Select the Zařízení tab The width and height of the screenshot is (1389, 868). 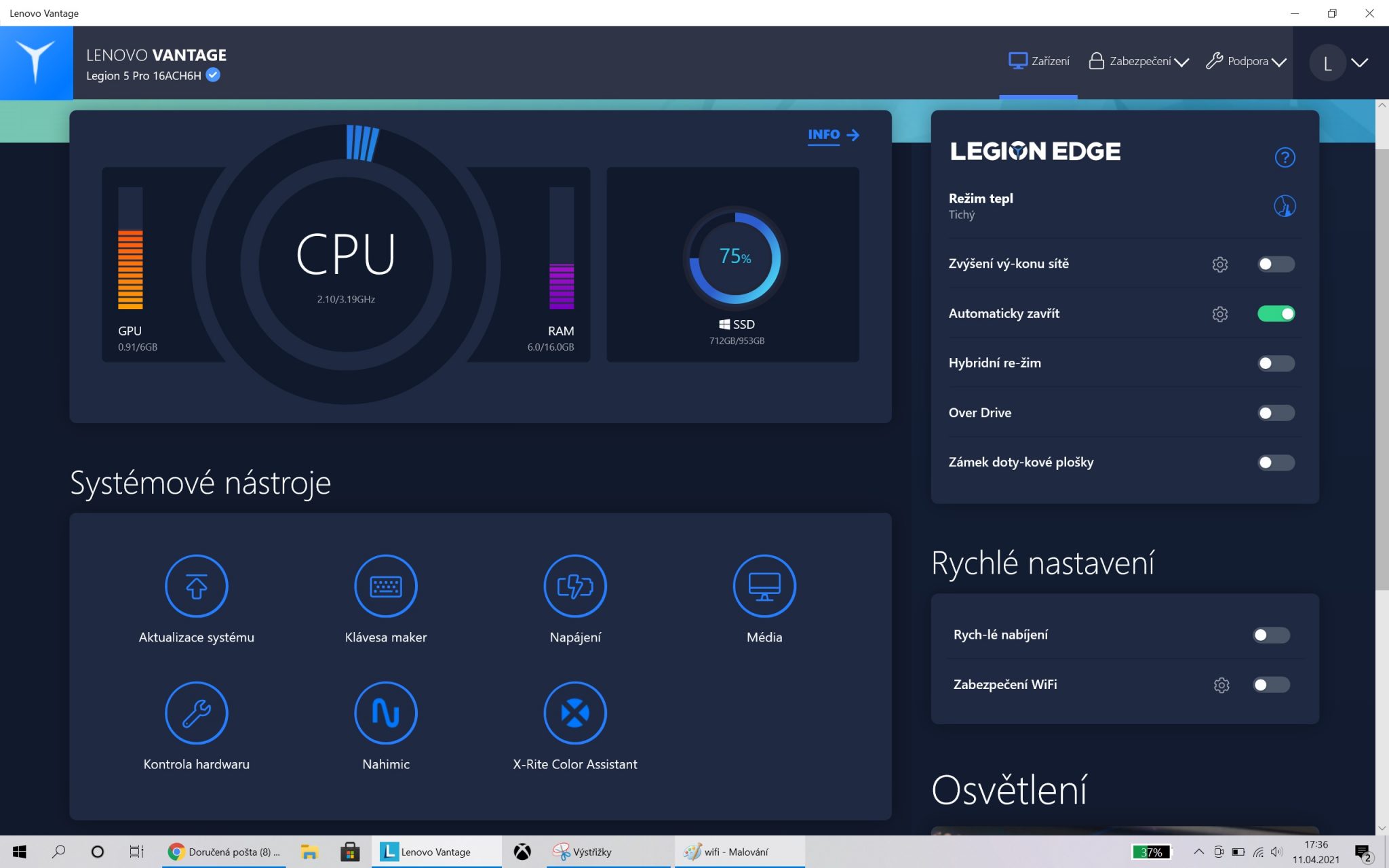tap(1038, 62)
